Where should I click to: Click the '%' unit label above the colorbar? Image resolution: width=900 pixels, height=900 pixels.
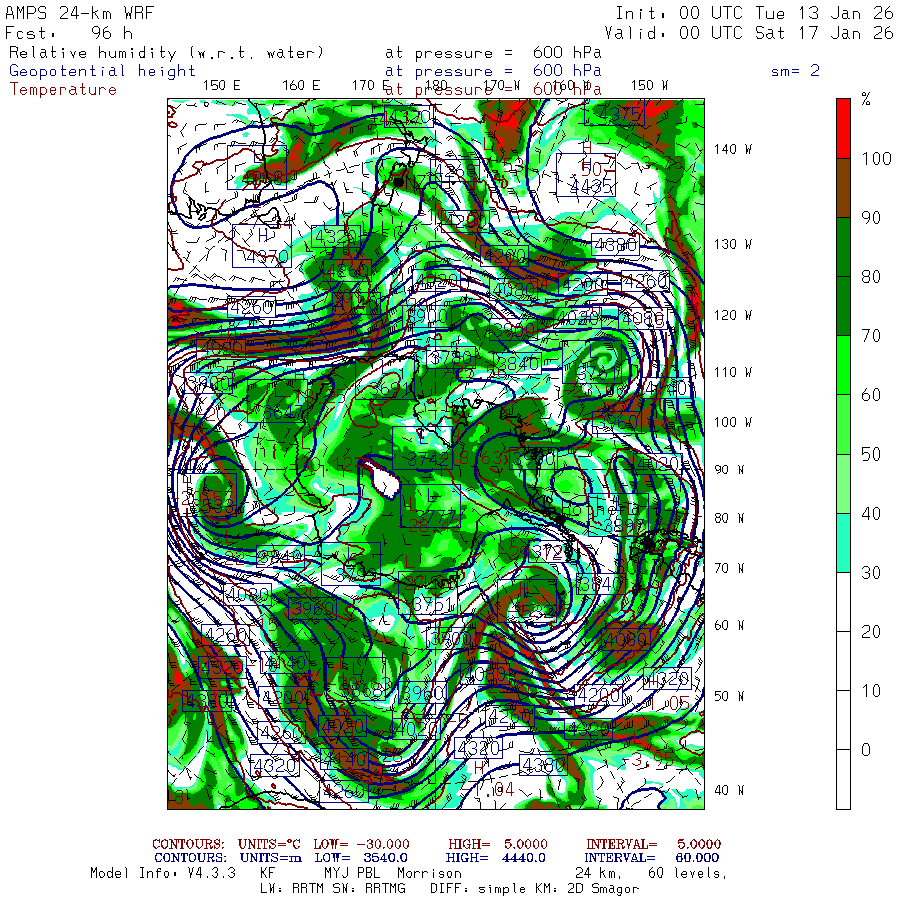pyautogui.click(x=866, y=100)
